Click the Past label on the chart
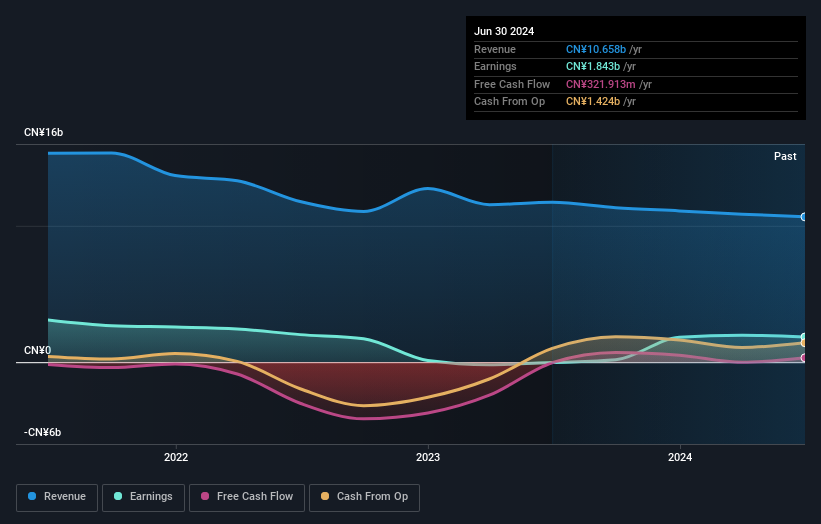The image size is (821, 524). click(785, 156)
